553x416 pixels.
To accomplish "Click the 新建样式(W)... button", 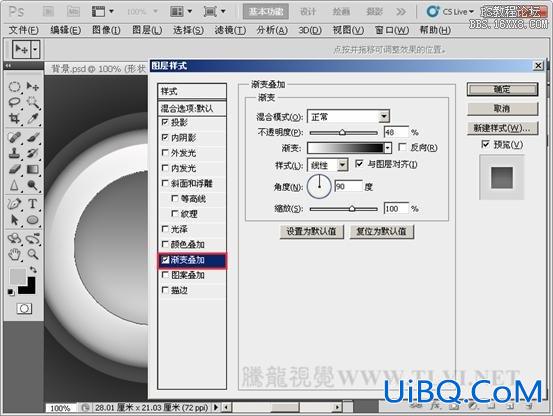I will (x=503, y=128).
